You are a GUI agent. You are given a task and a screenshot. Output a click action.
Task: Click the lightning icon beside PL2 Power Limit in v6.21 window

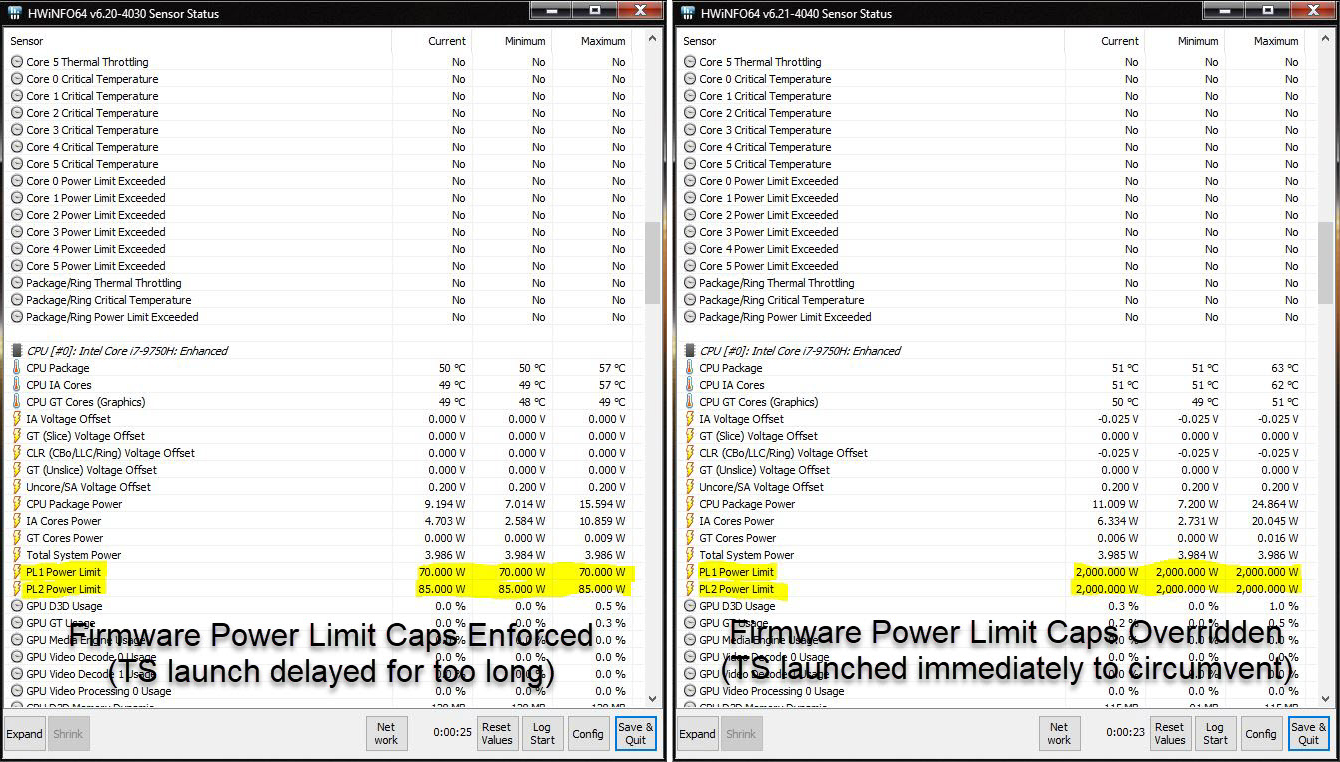pos(689,589)
